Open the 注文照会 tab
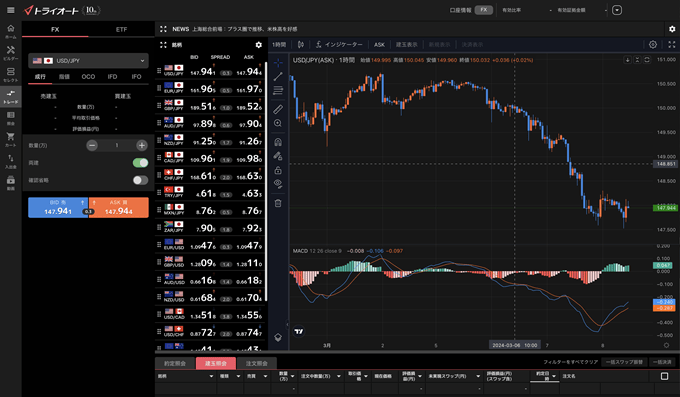This screenshot has height=397, width=680. coord(257,363)
